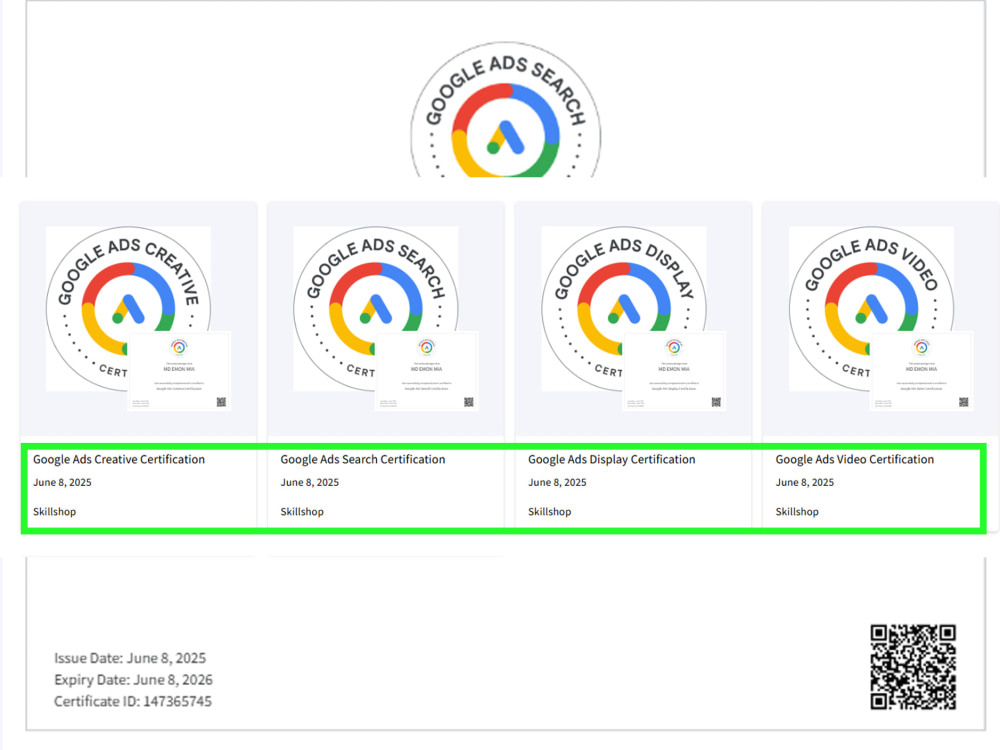The image size is (1000, 750).
Task: Click the large QR code on certificate
Action: tap(913, 667)
